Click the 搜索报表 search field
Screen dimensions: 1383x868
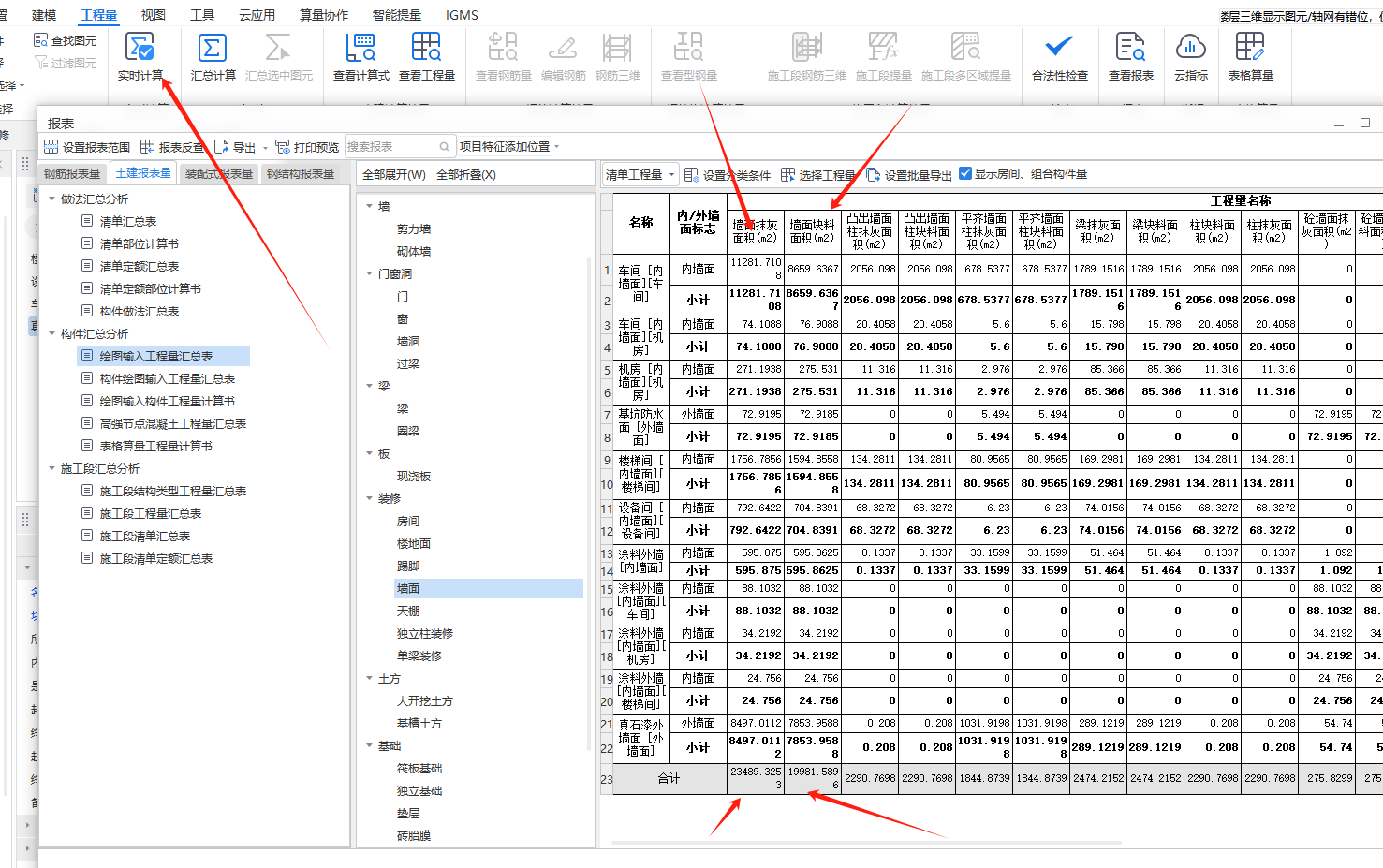coord(400,147)
